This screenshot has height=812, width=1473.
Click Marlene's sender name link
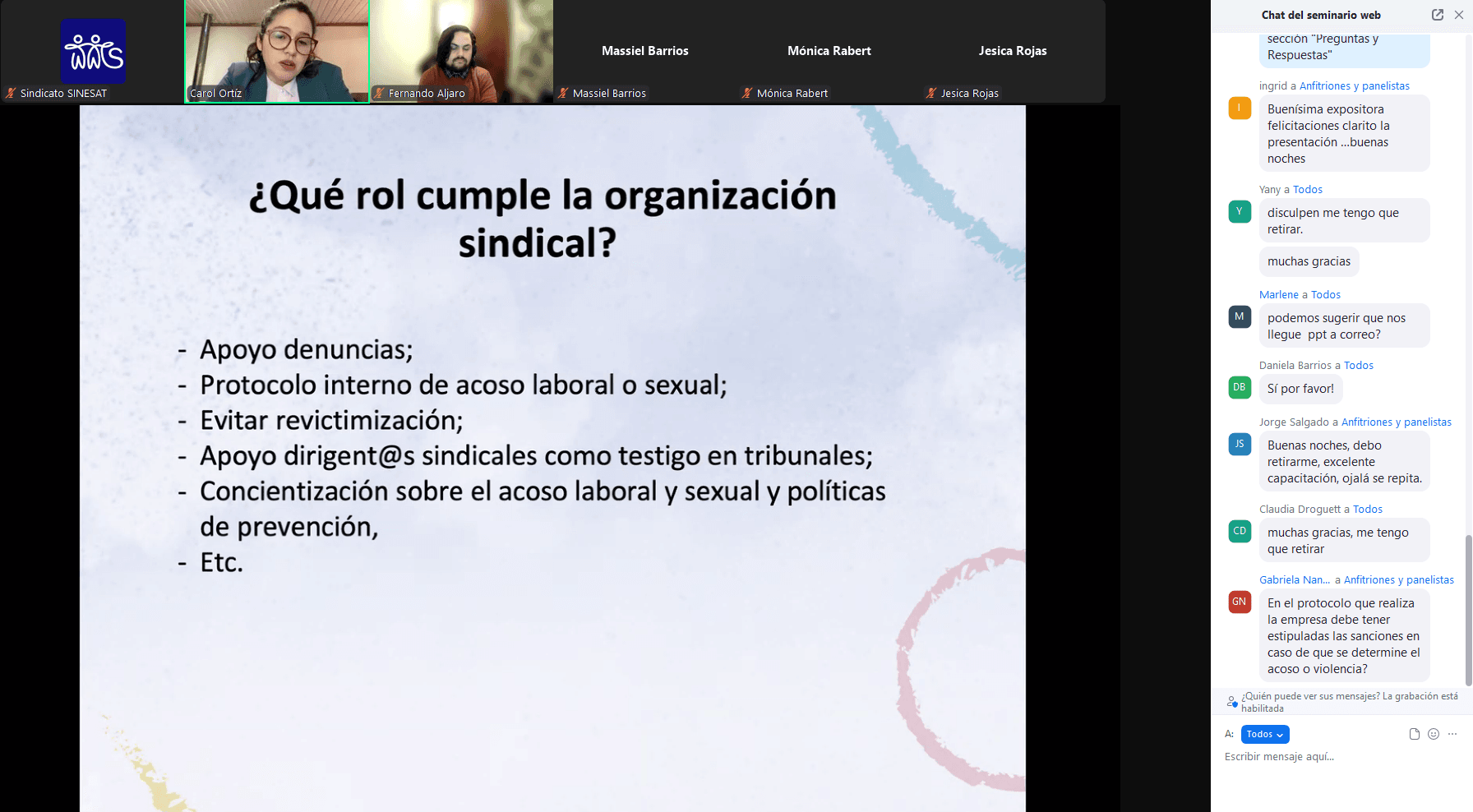click(1278, 294)
